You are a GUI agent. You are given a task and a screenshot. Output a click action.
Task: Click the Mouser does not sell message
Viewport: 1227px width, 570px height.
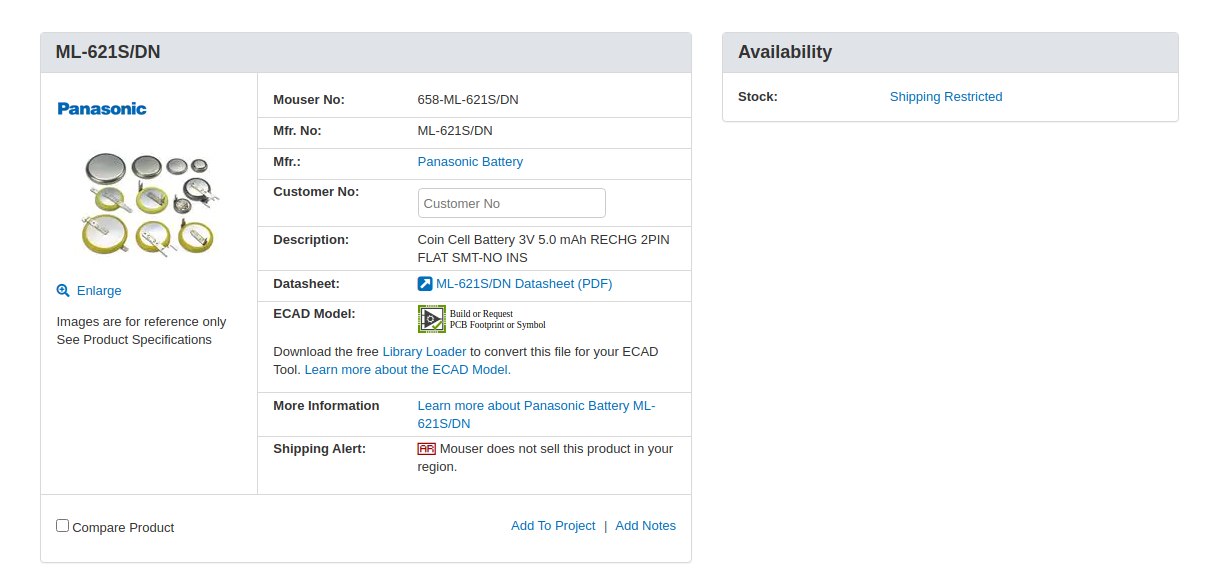tap(545, 458)
